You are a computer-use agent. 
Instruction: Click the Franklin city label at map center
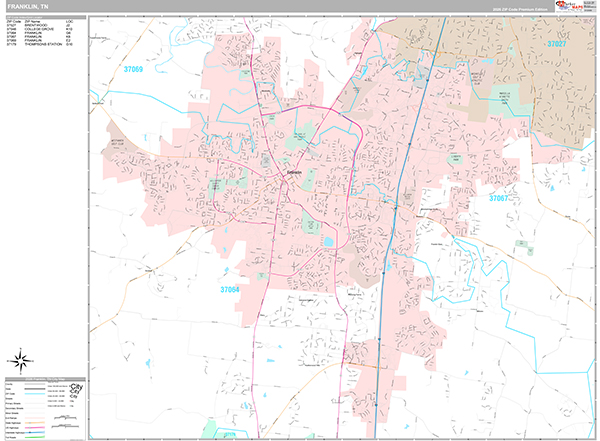pos(296,171)
